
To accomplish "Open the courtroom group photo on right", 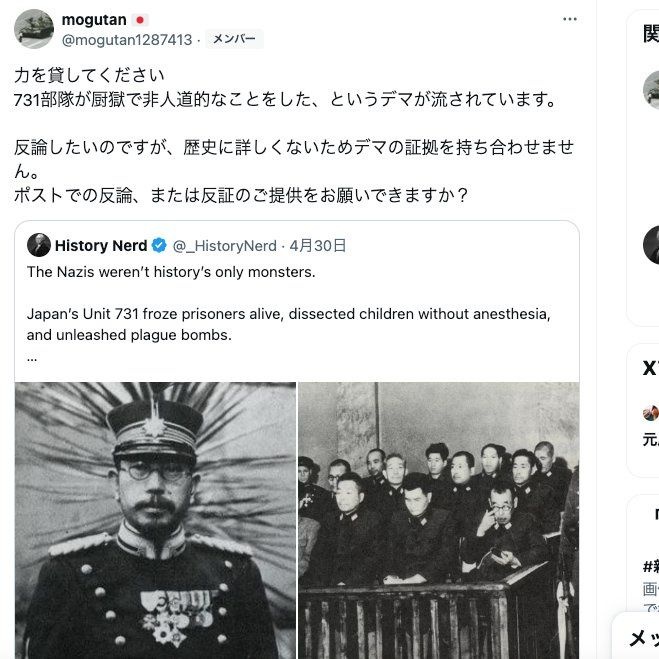I will [x=439, y=520].
